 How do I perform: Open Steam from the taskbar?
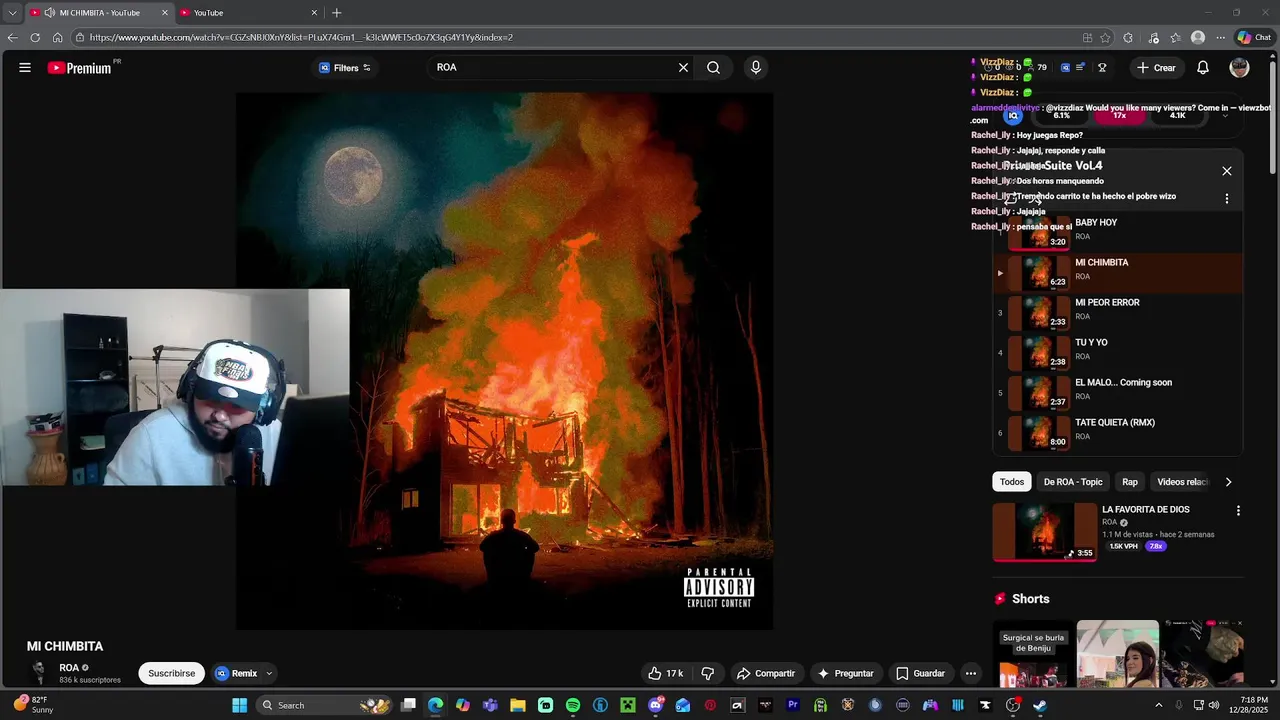(1040, 705)
